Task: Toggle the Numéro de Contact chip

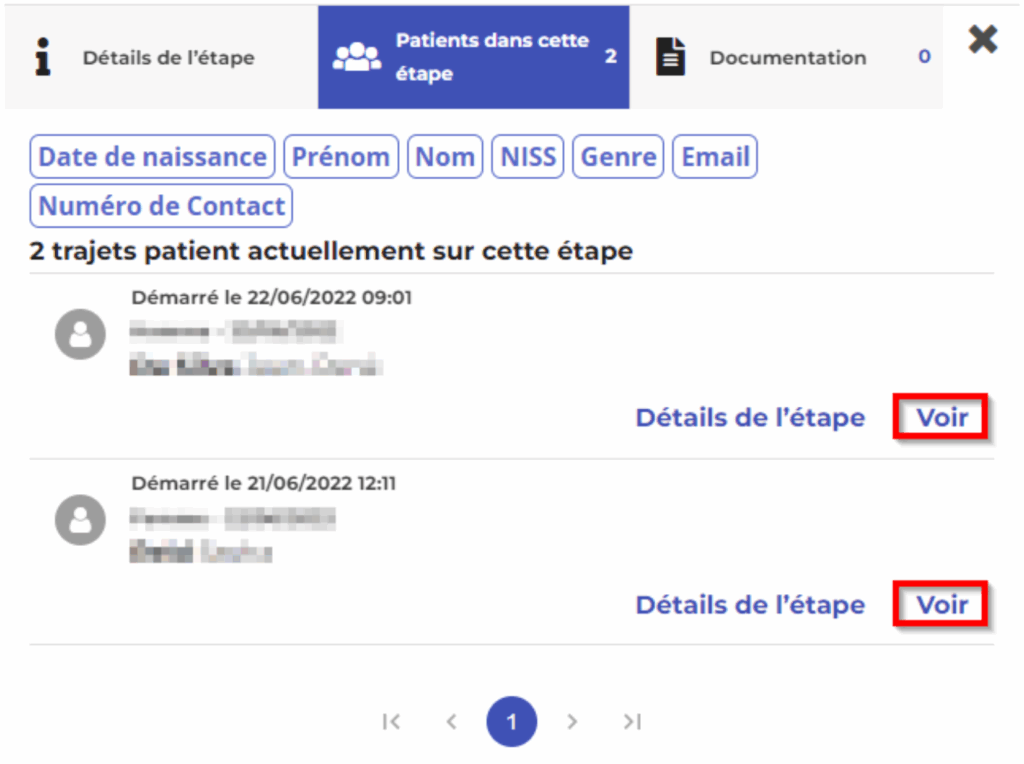Action: tap(161, 206)
